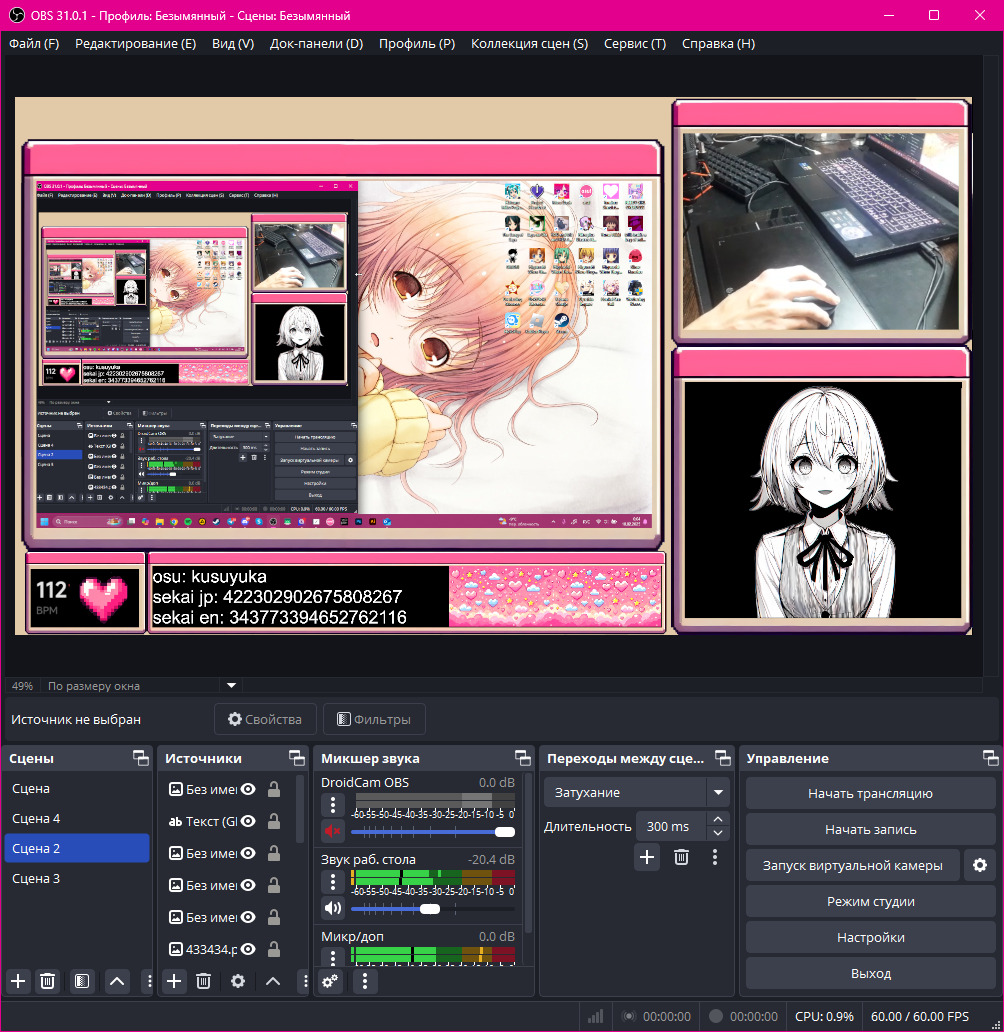Click the Свойства button
The height and width of the screenshot is (1032, 1004).
pyautogui.click(x=265, y=719)
